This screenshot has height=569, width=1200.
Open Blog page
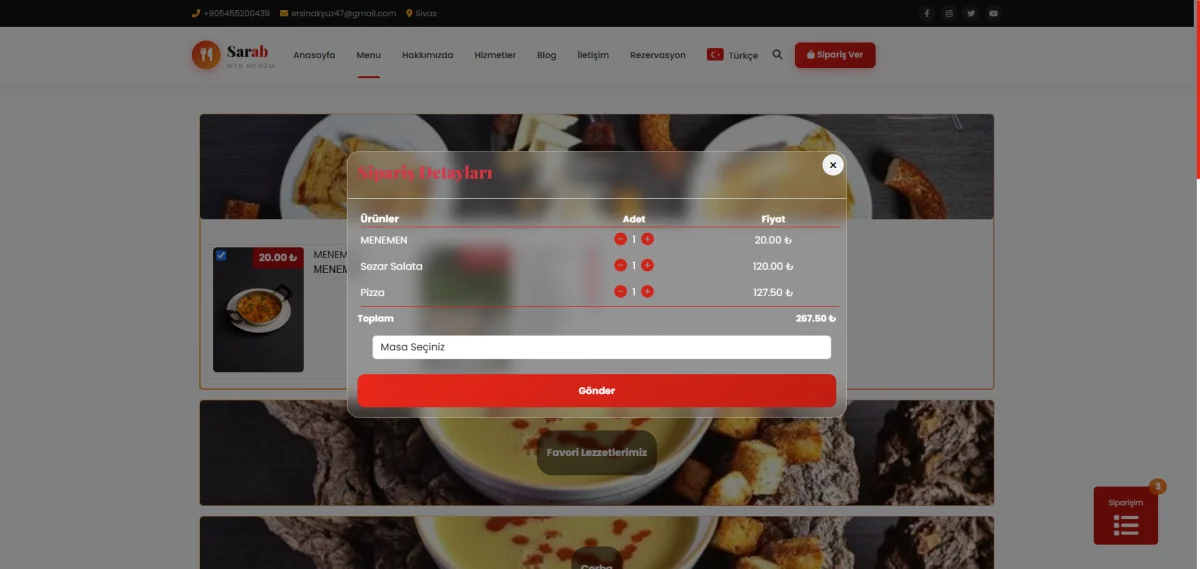[x=546, y=55]
